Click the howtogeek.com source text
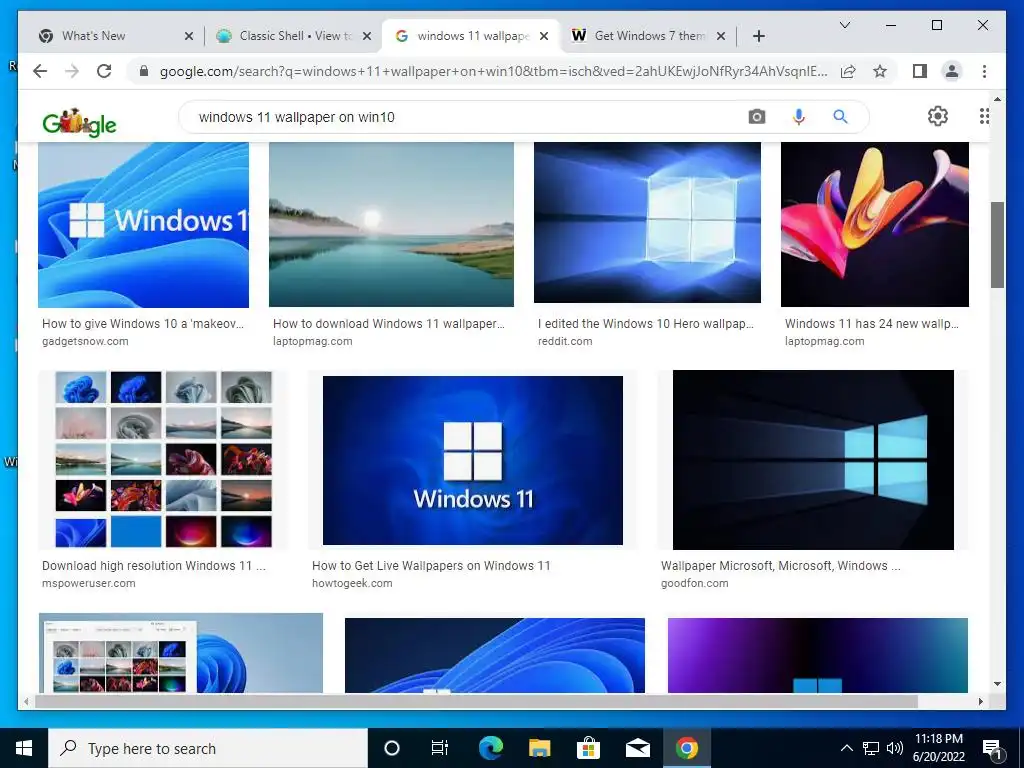 coord(352,583)
